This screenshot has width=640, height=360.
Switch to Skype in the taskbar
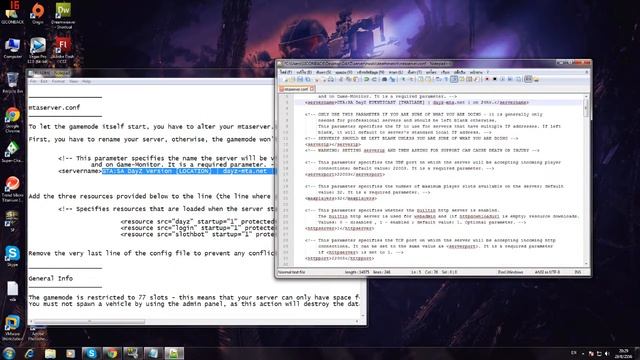coord(91,353)
